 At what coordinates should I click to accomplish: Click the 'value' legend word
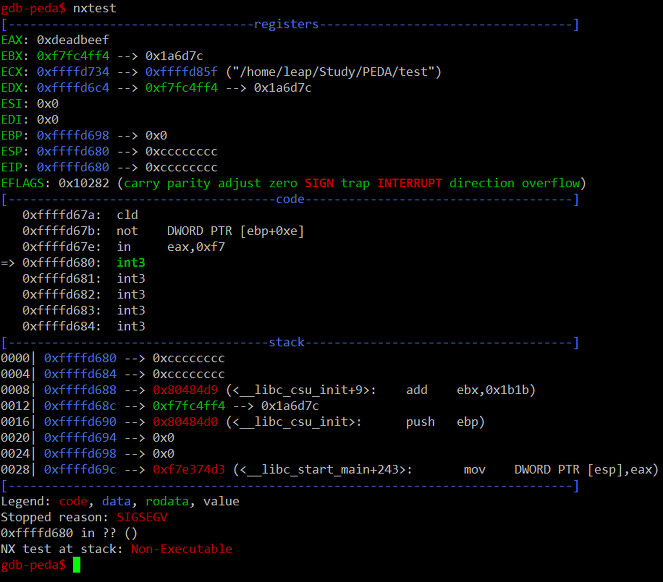point(221,502)
